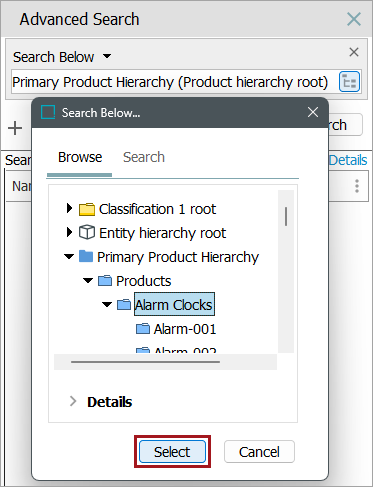373x487 pixels.
Task: Expand the Entity hierarchy root node
Action: [69, 232]
